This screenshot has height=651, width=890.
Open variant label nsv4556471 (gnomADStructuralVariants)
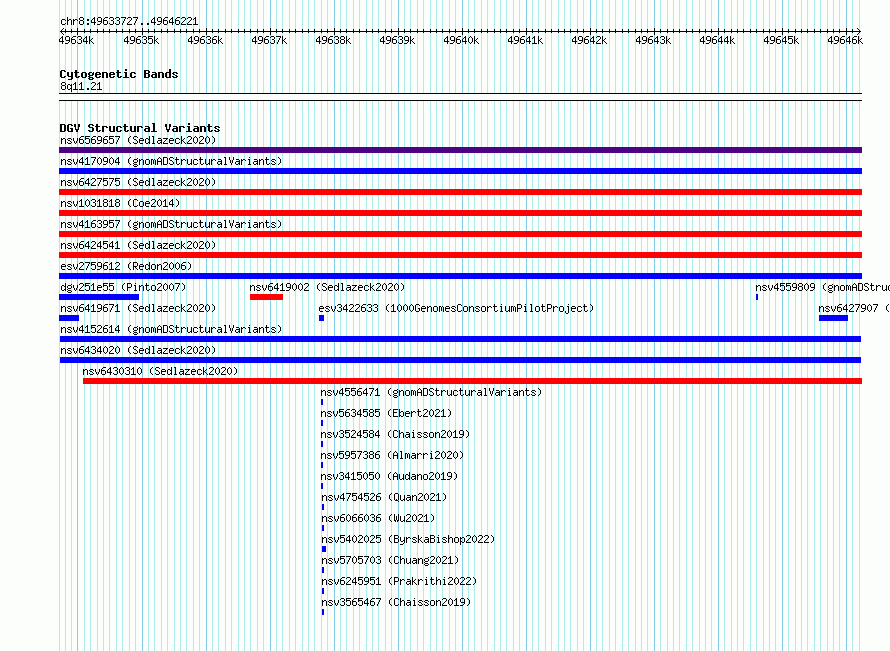[x=431, y=392]
